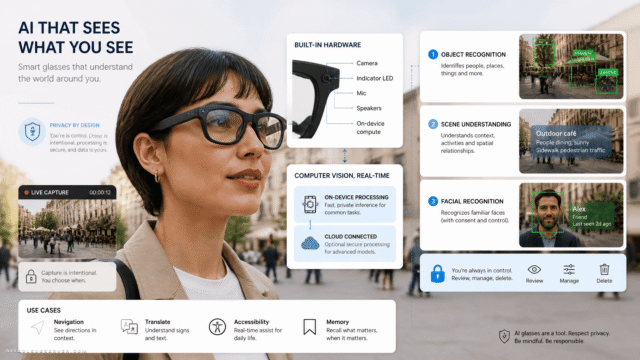Click the 'Memory' use case label
The image size is (640, 360).
[x=338, y=322]
